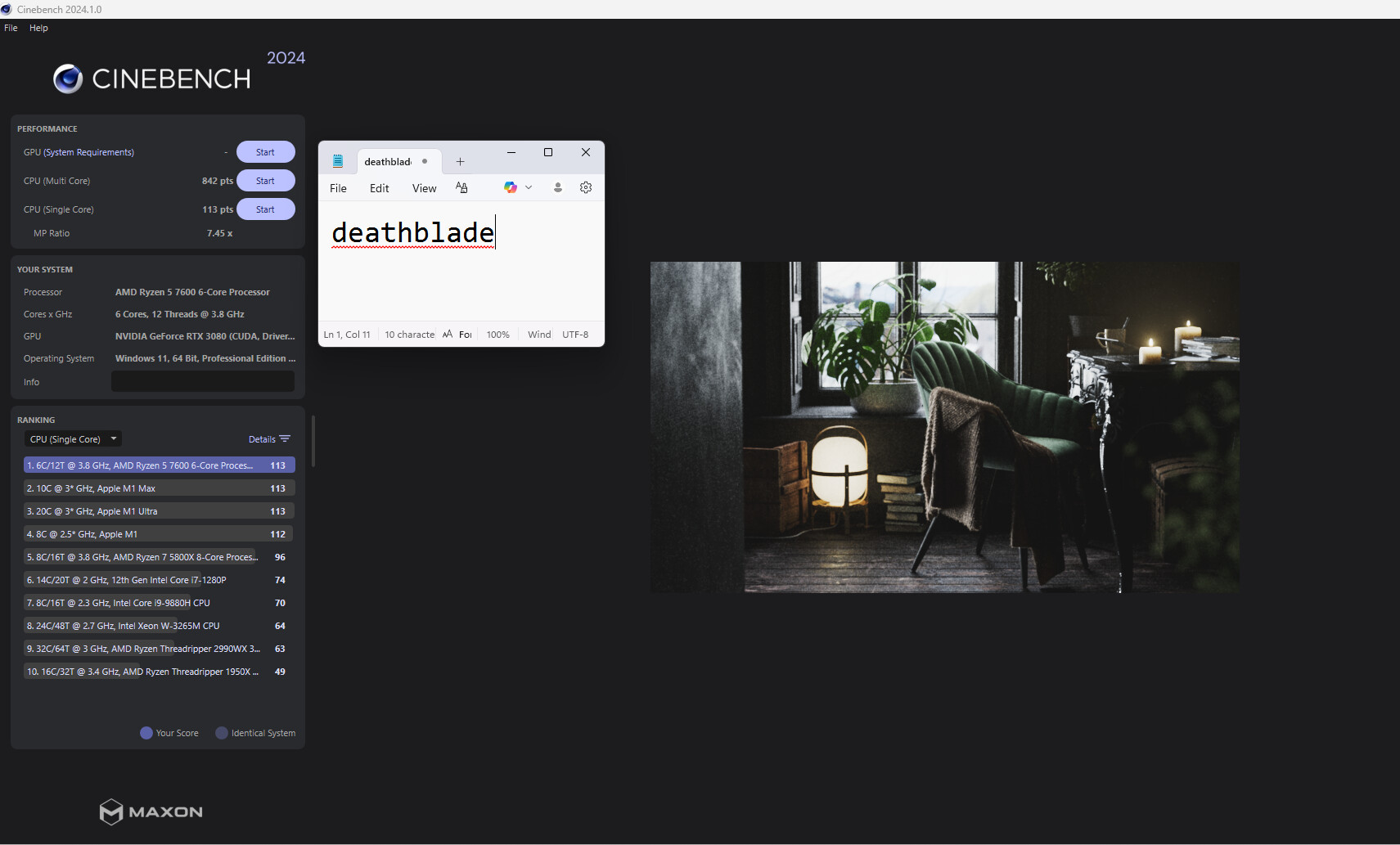This screenshot has height=845, width=1400.
Task: Click the Notepad app icon in title bar
Action: point(338,161)
